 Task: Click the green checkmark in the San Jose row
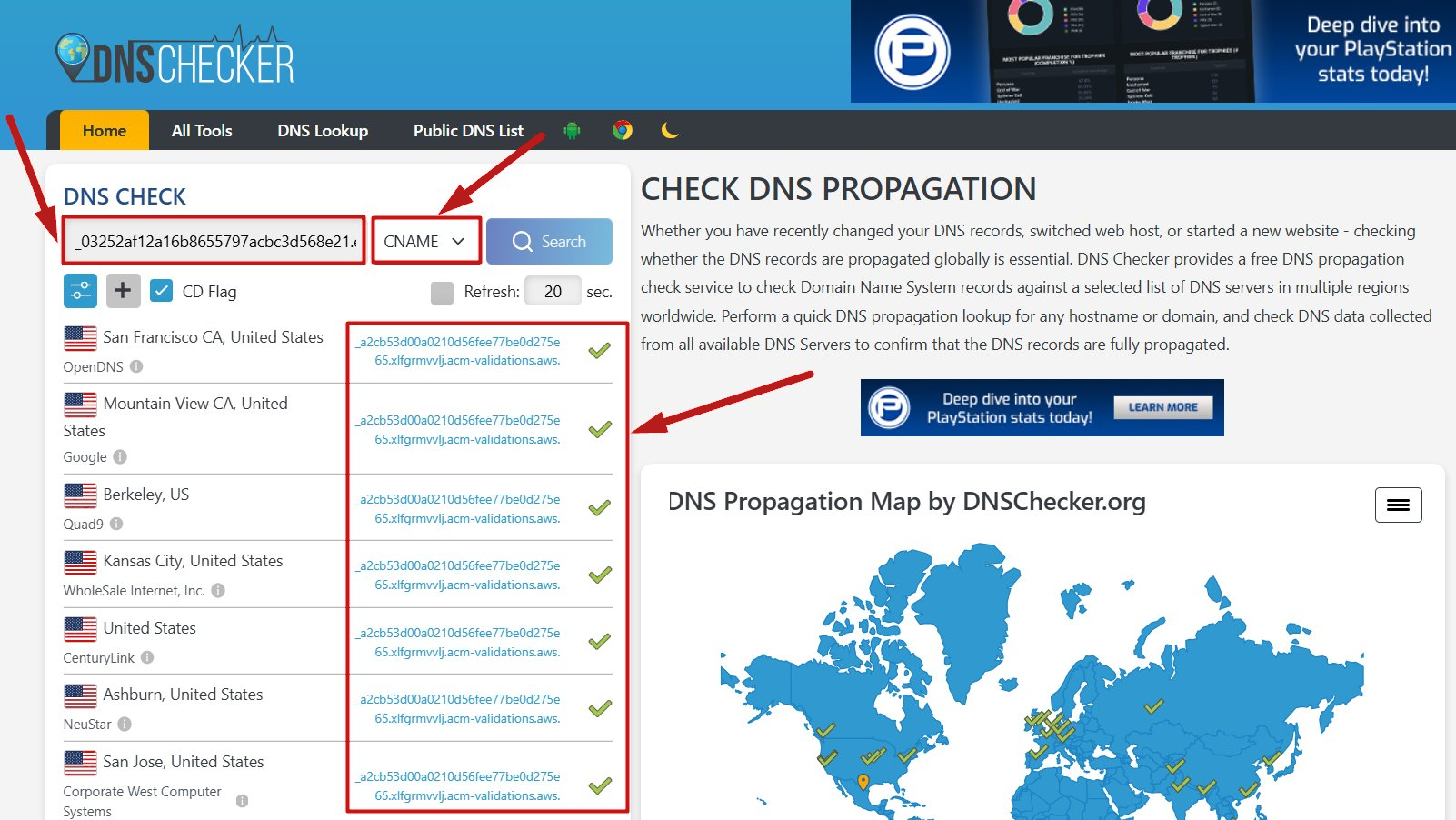pyautogui.click(x=600, y=785)
